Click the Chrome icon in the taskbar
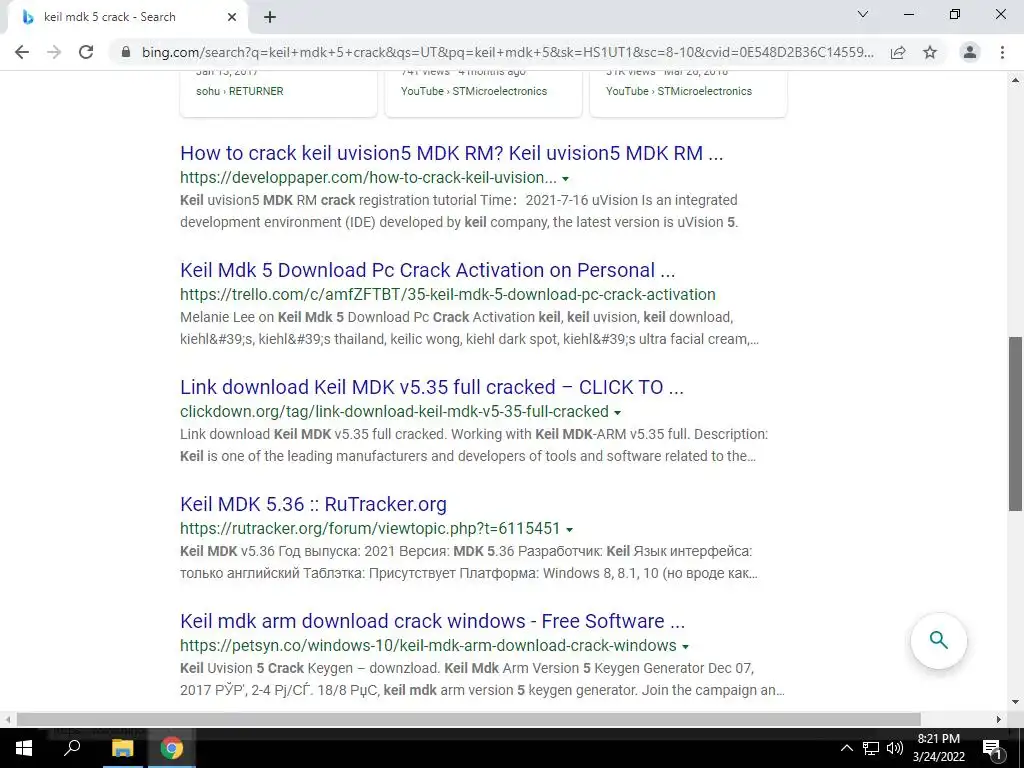The image size is (1024, 768). coord(171,748)
